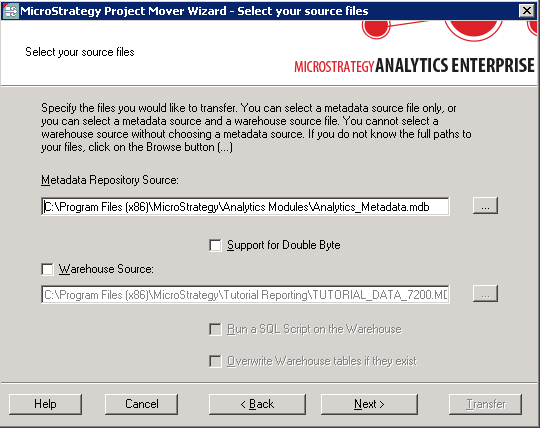The height and width of the screenshot is (429, 542).
Task: Click the Metadata Repository Source path field
Action: (x=245, y=207)
